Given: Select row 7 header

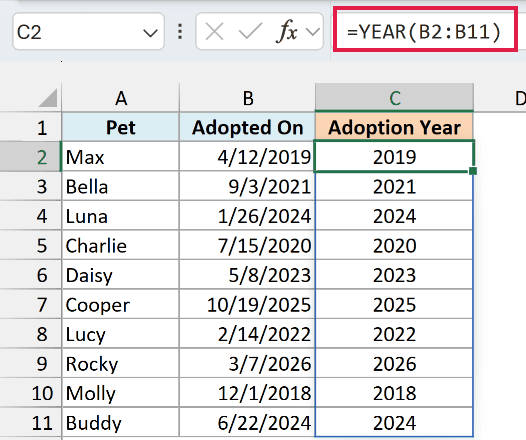Looking at the screenshot, I should click(31, 305).
